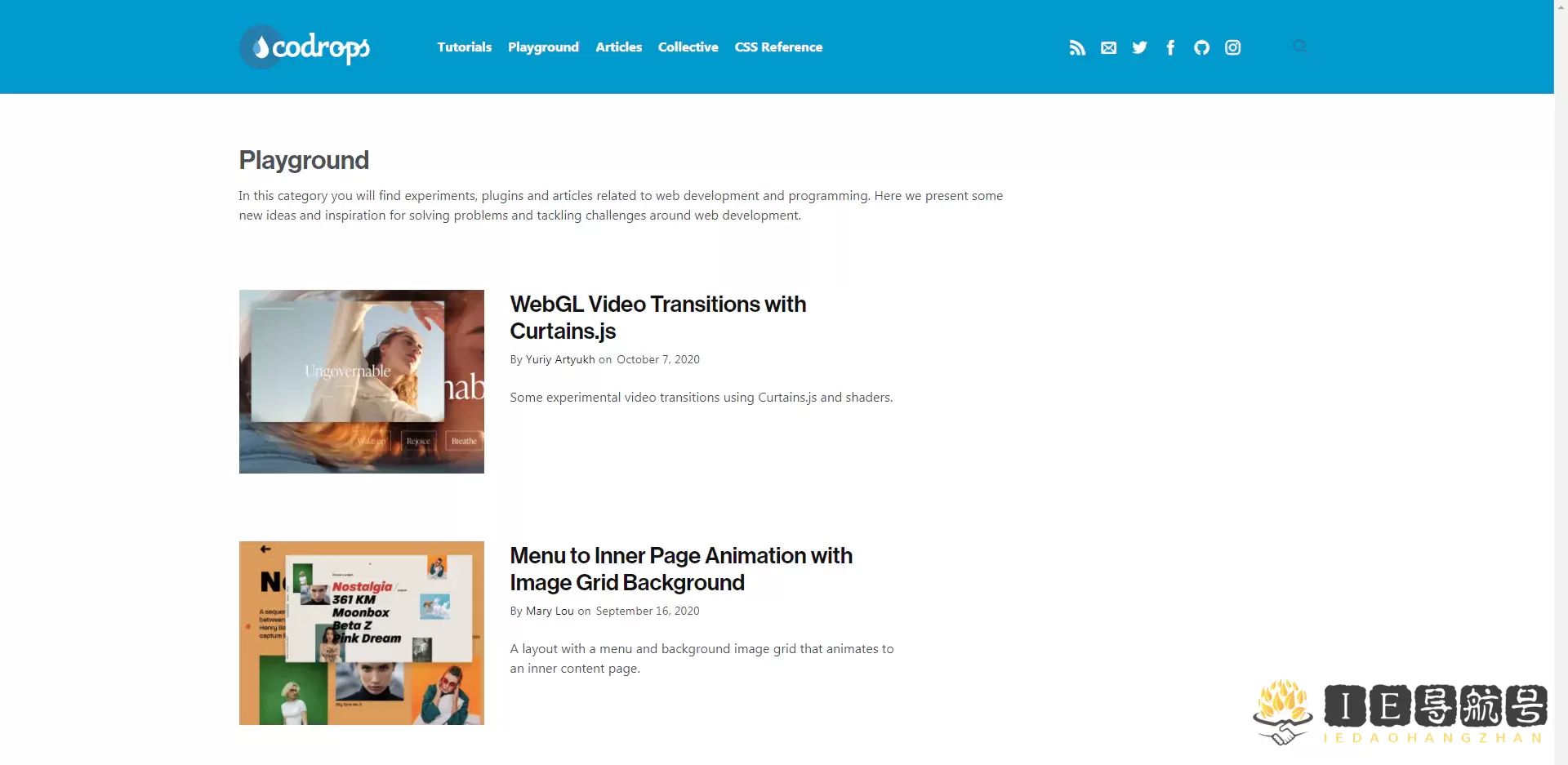Click the Nostalgia image grid thumbnail
Image resolution: width=1568 pixels, height=765 pixels.
pos(361,633)
